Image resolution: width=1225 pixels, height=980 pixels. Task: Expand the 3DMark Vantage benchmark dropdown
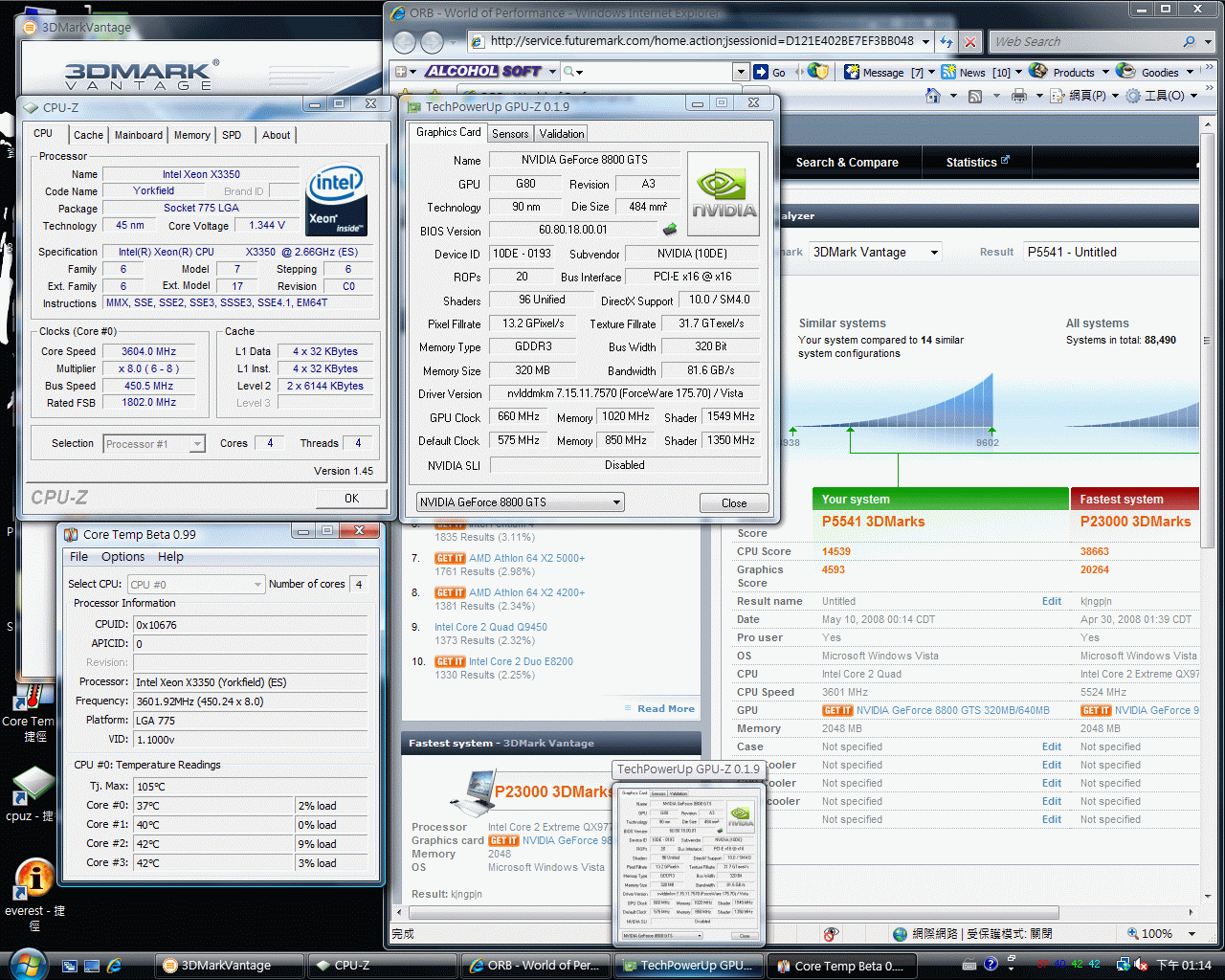pos(934,252)
